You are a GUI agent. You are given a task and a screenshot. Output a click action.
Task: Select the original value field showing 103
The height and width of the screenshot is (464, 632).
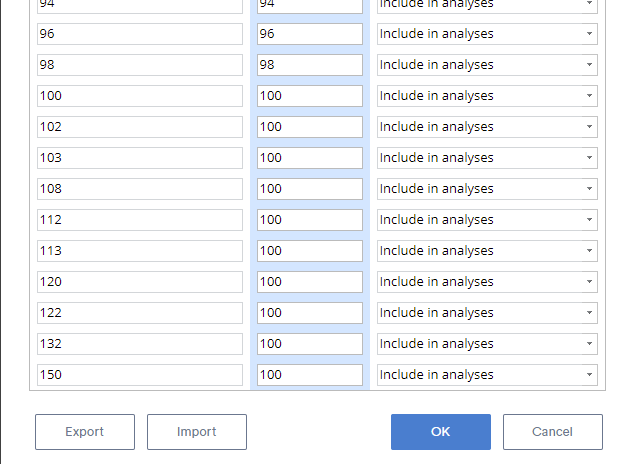coord(140,158)
